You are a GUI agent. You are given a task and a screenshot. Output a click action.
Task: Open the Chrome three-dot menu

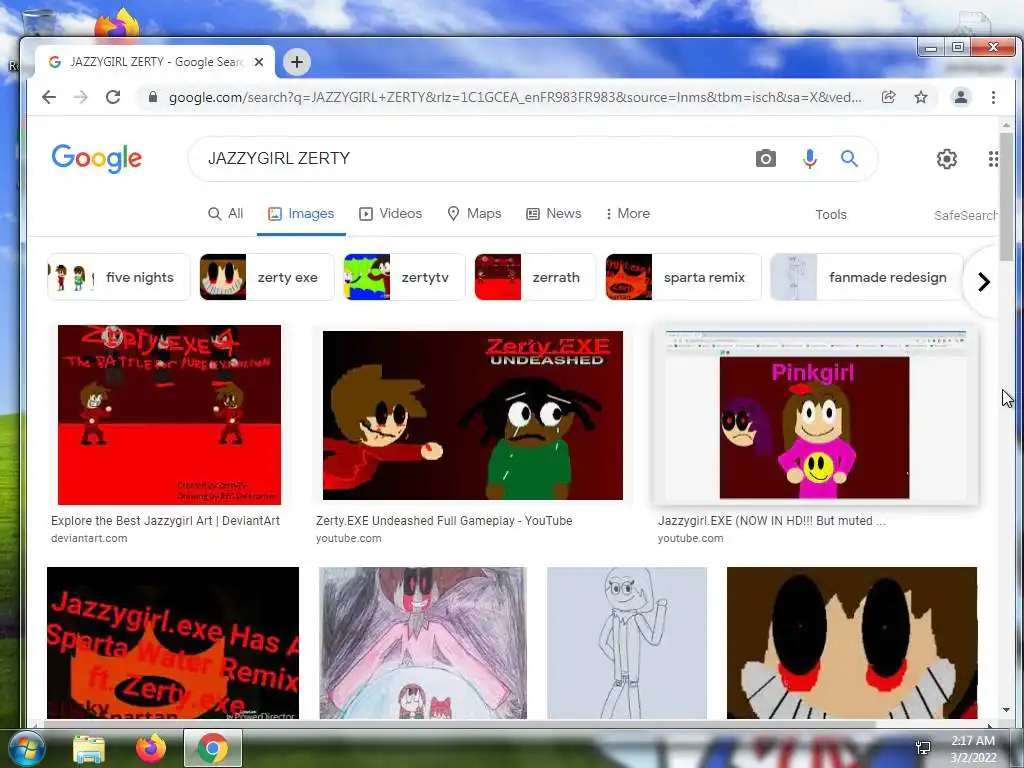click(993, 97)
